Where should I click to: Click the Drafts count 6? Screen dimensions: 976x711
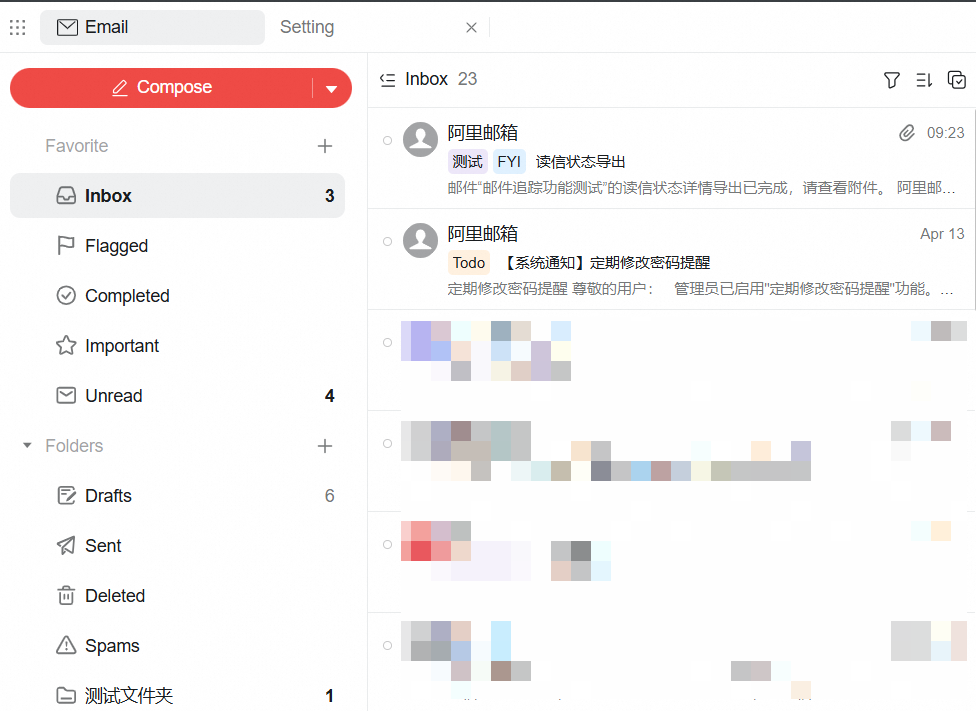pos(329,496)
